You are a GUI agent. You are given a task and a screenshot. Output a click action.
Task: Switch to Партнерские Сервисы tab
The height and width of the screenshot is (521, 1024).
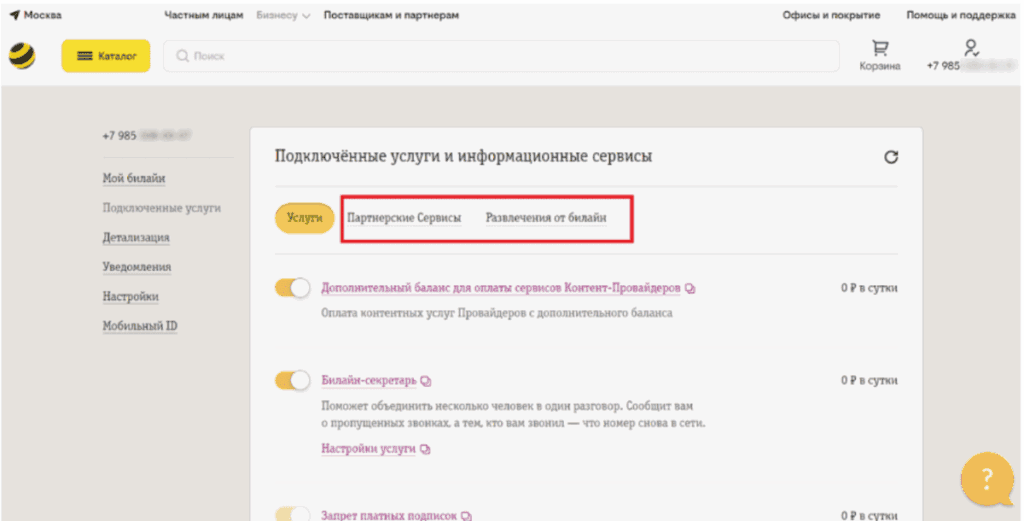tap(404, 217)
